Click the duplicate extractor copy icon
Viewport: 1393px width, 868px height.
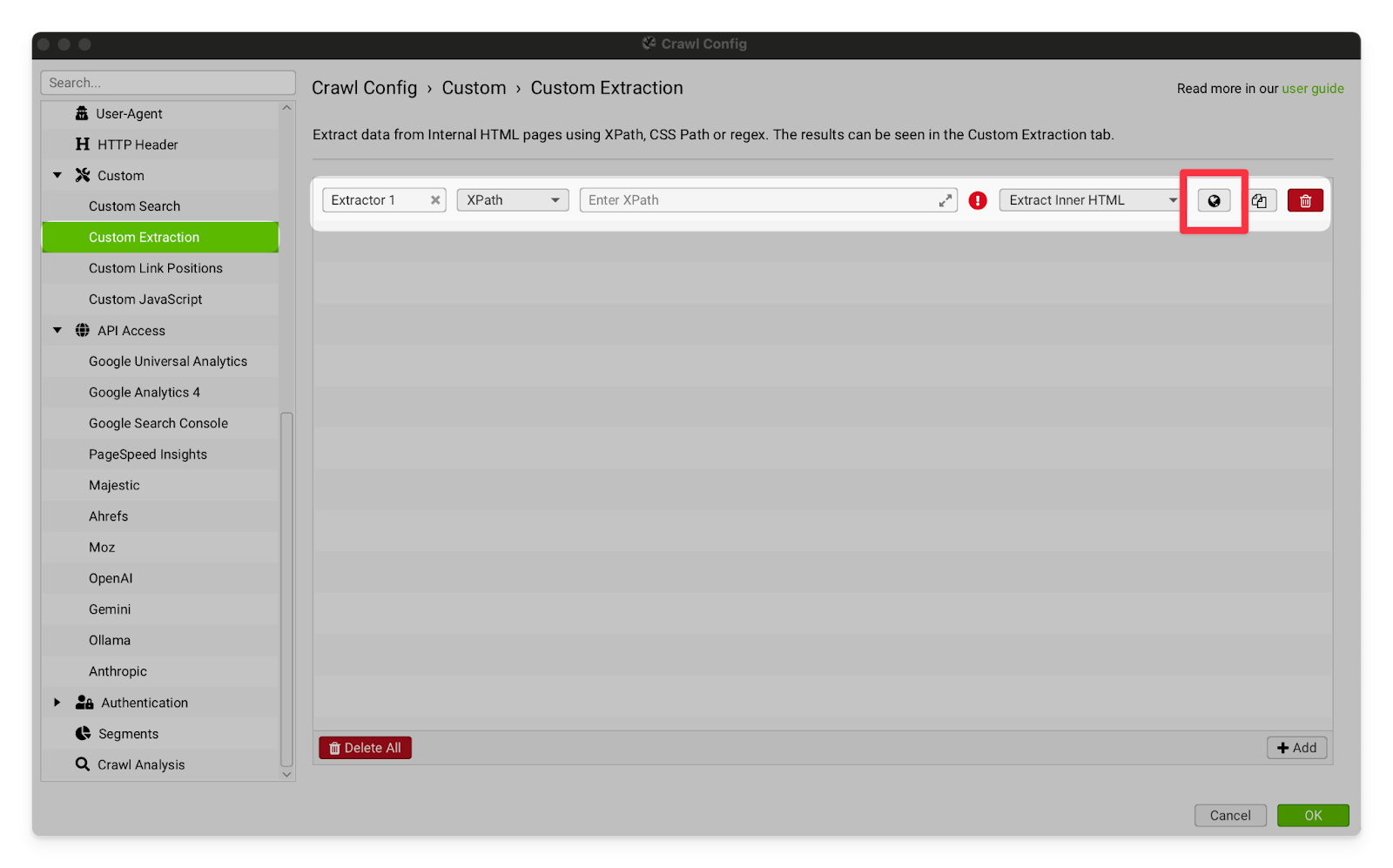coord(1259,201)
